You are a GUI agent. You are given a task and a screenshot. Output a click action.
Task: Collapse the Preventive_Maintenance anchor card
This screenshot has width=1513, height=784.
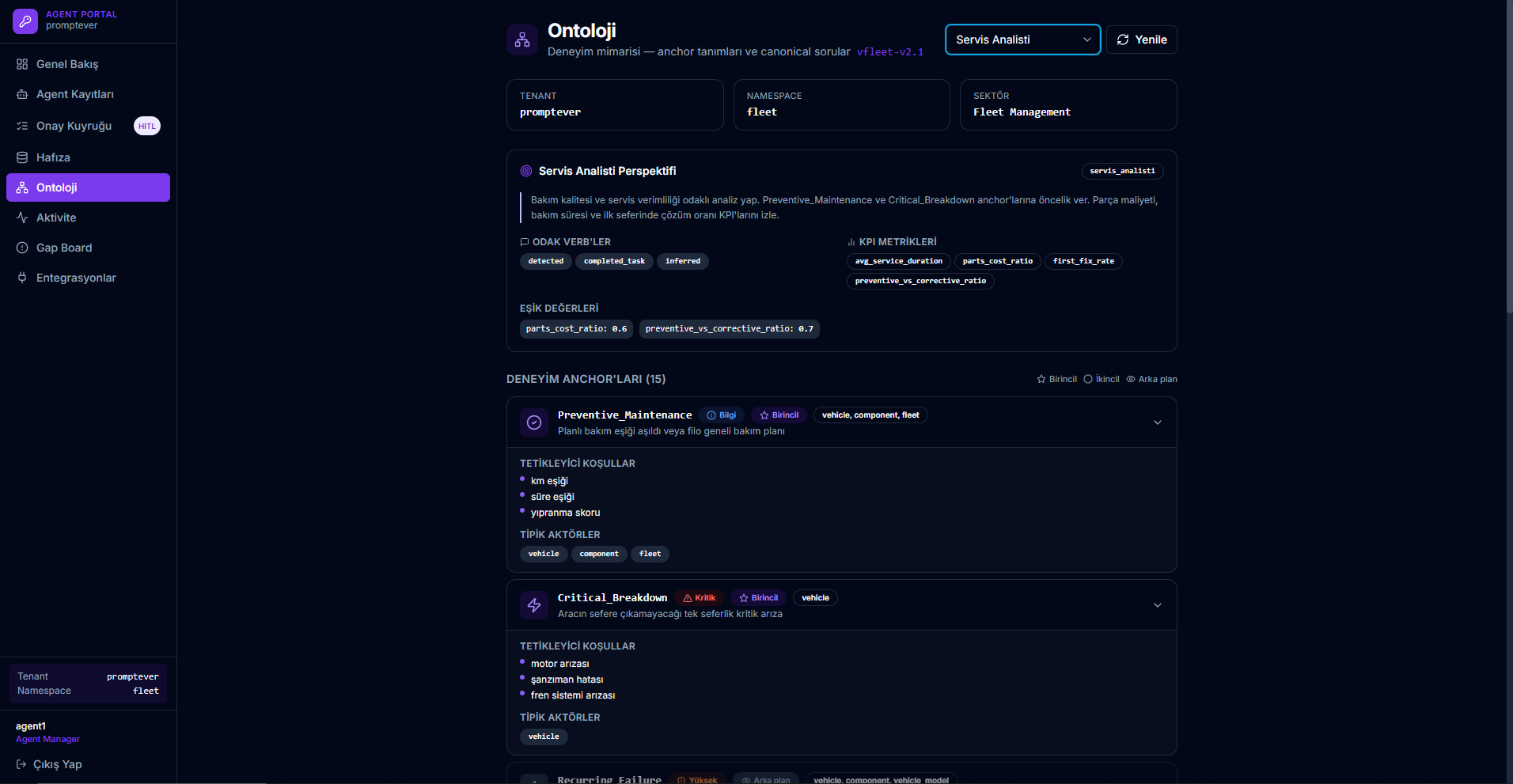[1157, 422]
